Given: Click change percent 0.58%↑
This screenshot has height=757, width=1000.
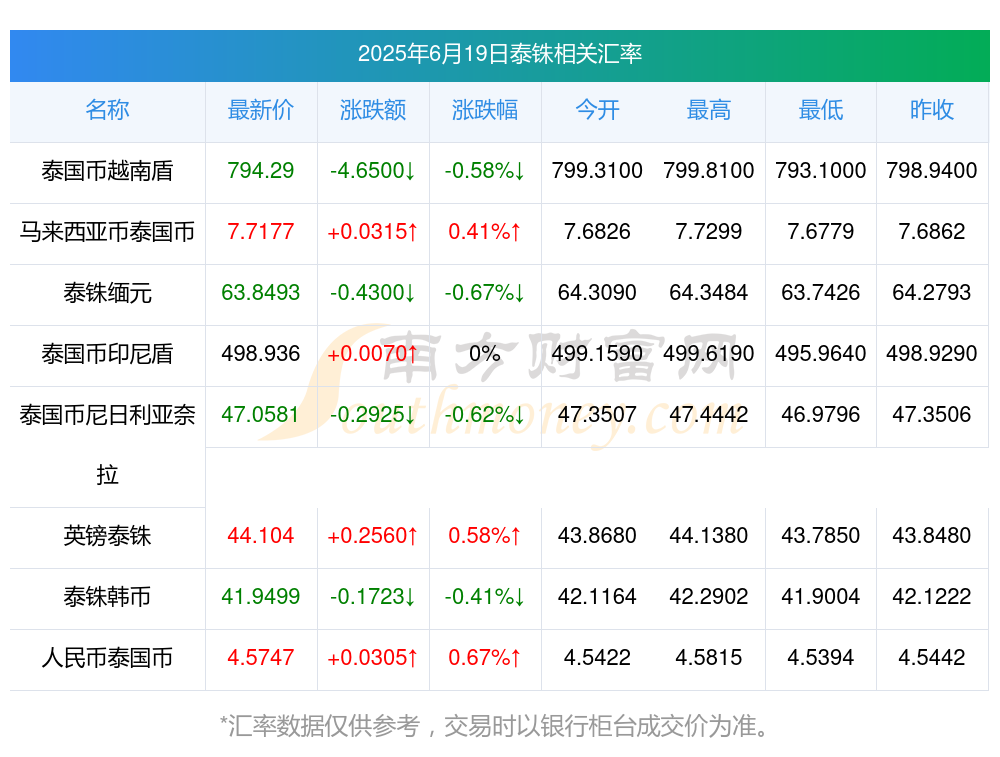Looking at the screenshot, I should 485,536.
